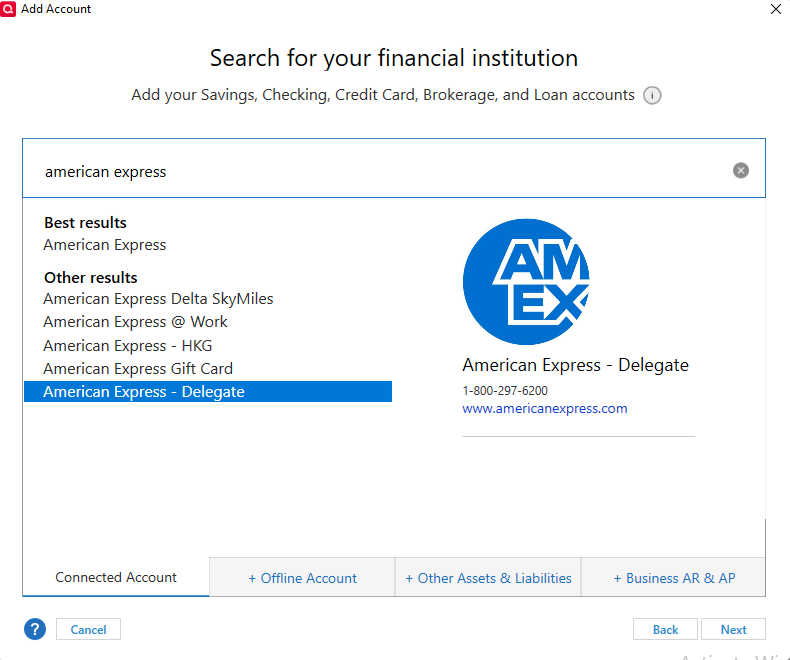
Task: Open the + Other Assets & Liabilities tab
Action: point(488,578)
